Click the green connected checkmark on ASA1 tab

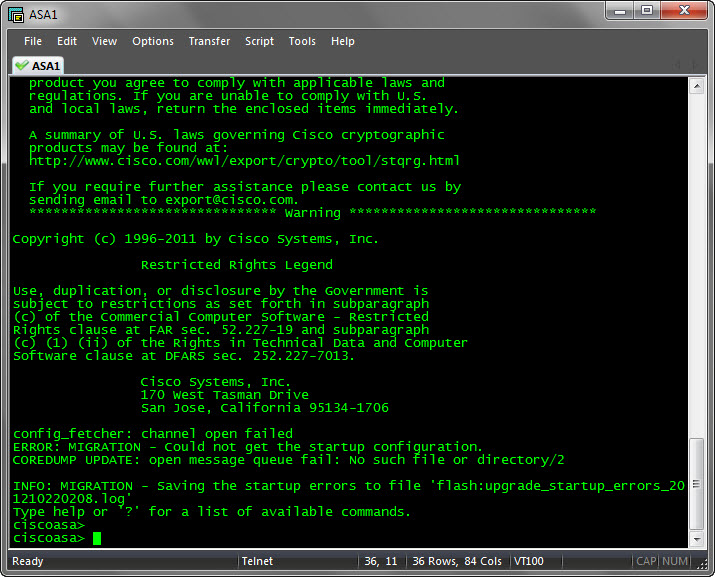point(21,66)
